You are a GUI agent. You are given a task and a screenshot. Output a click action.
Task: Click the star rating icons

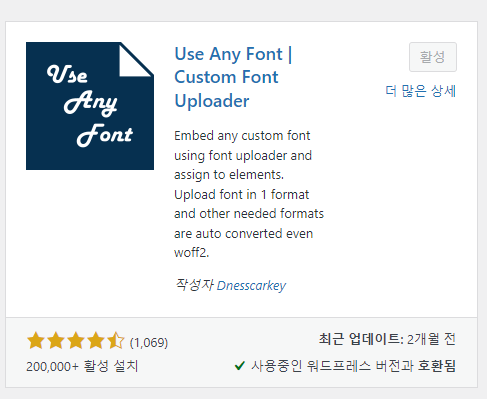(76, 341)
